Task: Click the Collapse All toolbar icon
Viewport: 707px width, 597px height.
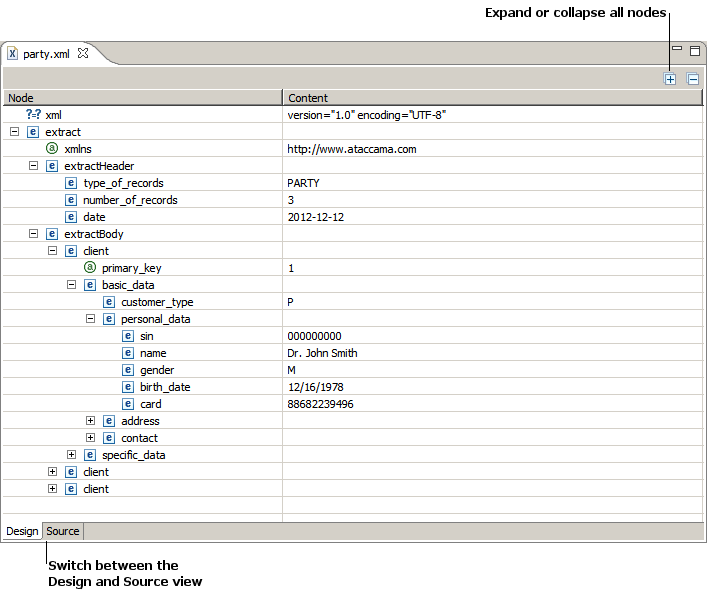Action: tap(693, 79)
